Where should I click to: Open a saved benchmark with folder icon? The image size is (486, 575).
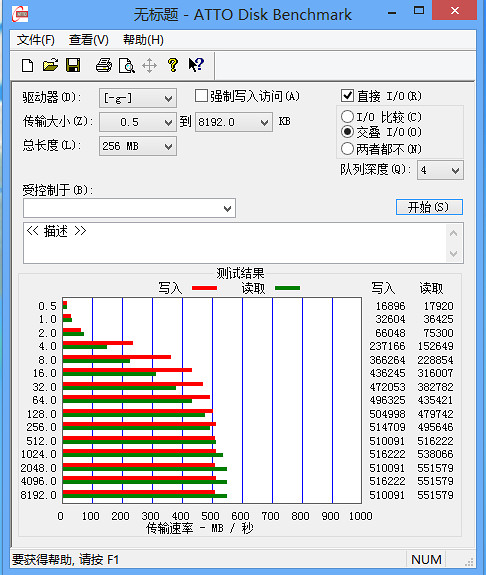(x=50, y=65)
